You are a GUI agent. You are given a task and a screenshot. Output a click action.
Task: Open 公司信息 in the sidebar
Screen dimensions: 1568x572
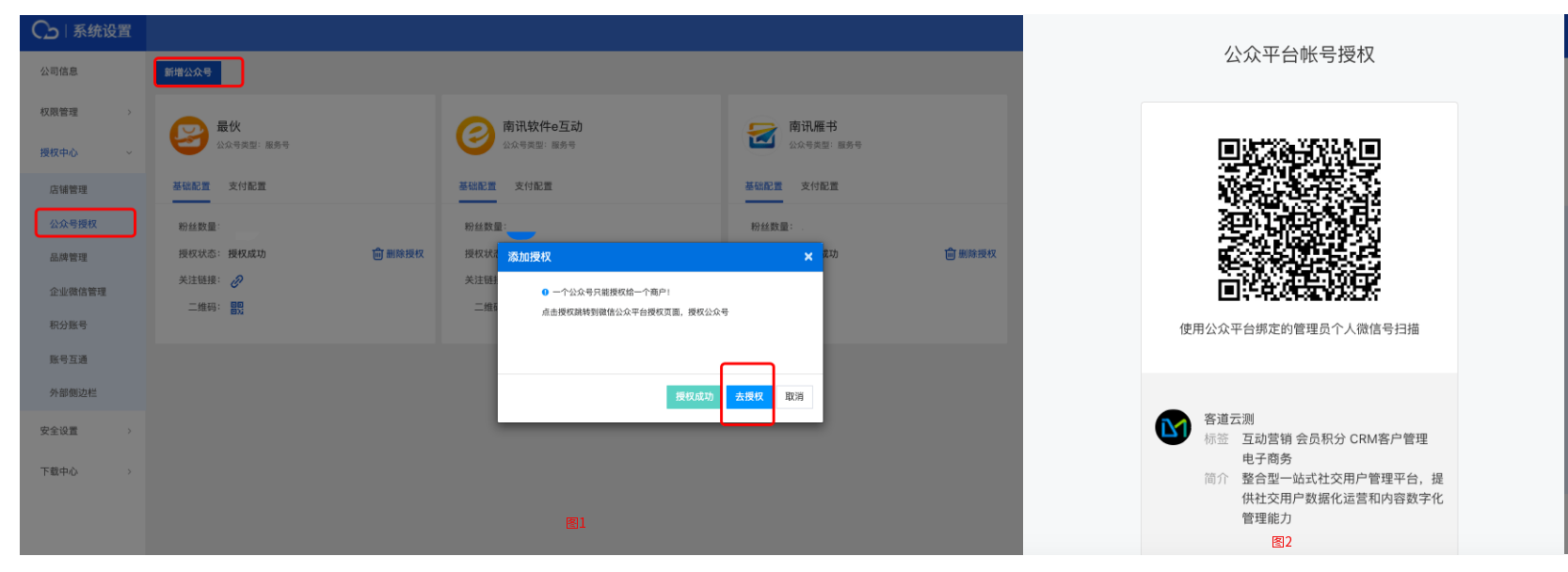point(59,71)
